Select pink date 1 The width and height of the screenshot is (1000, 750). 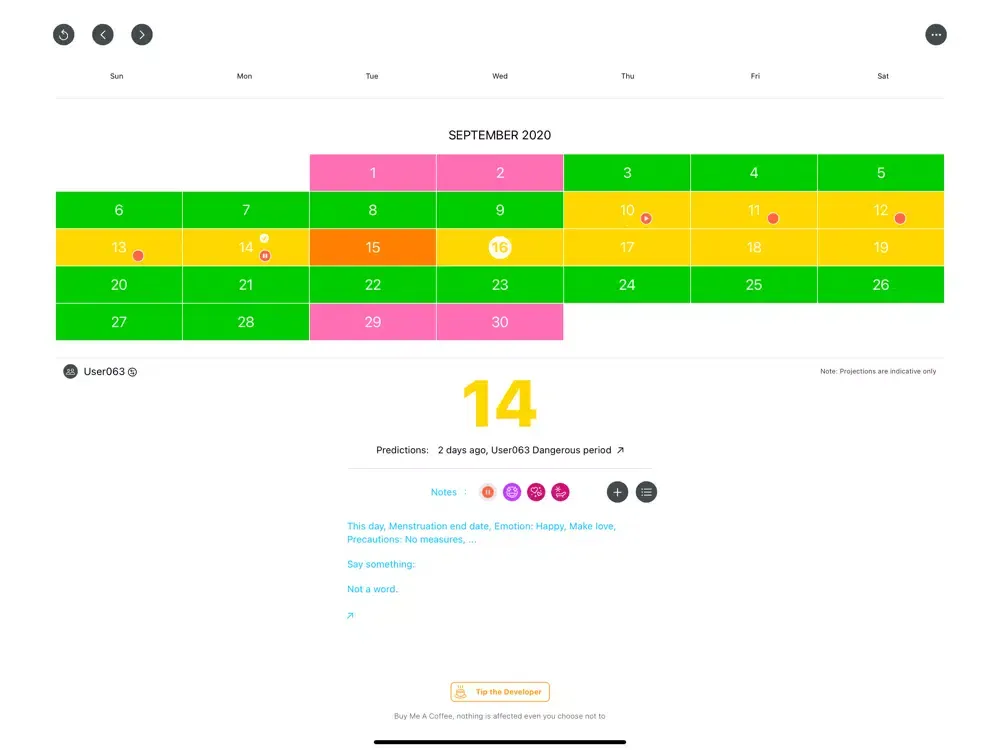(x=373, y=173)
